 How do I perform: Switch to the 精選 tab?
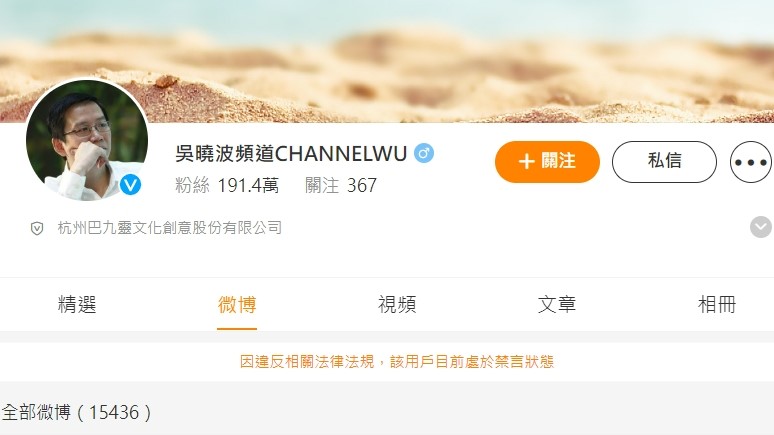click(x=77, y=305)
